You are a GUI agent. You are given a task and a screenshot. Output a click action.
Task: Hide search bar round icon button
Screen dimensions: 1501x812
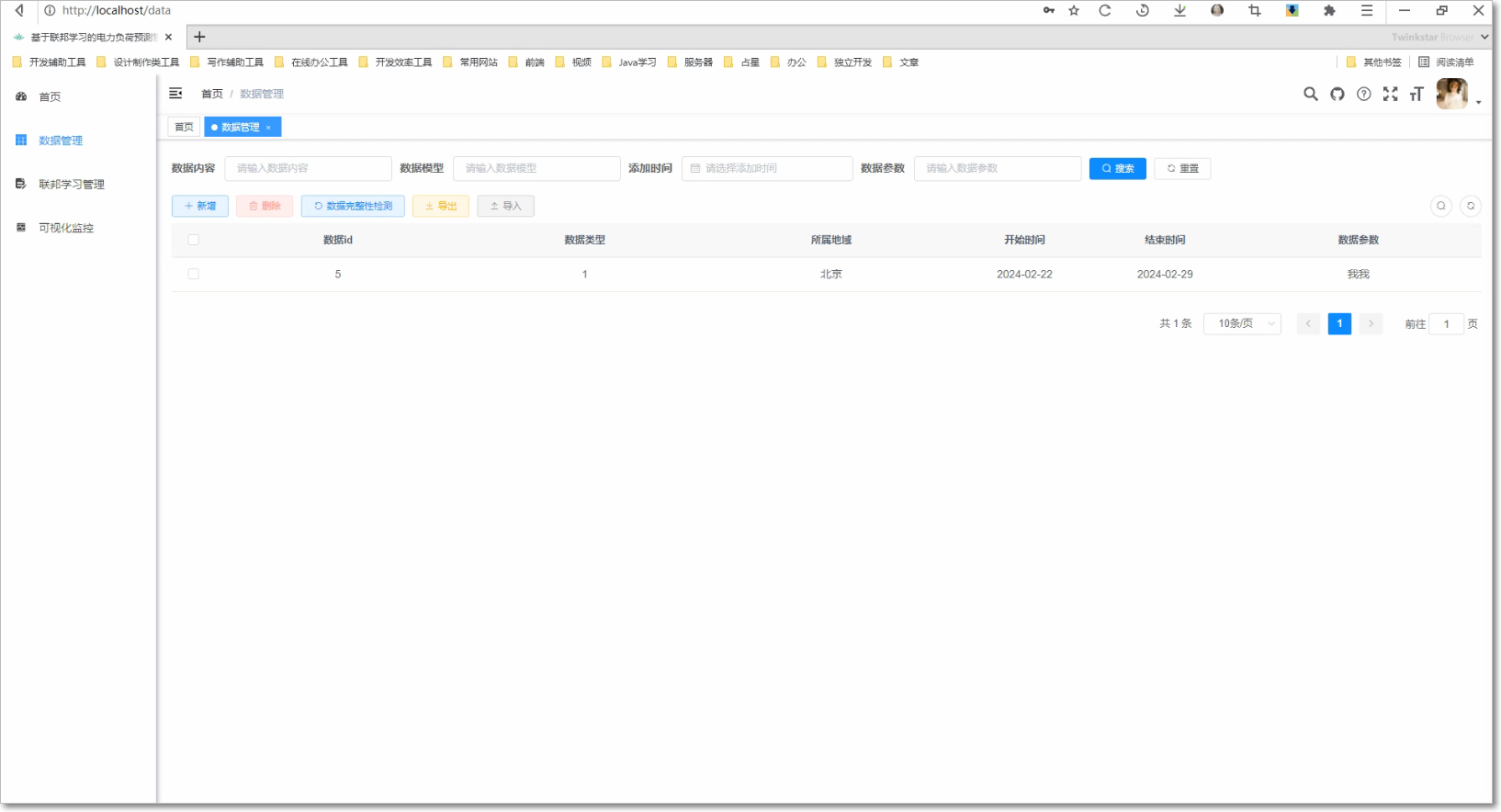pyautogui.click(x=1441, y=206)
